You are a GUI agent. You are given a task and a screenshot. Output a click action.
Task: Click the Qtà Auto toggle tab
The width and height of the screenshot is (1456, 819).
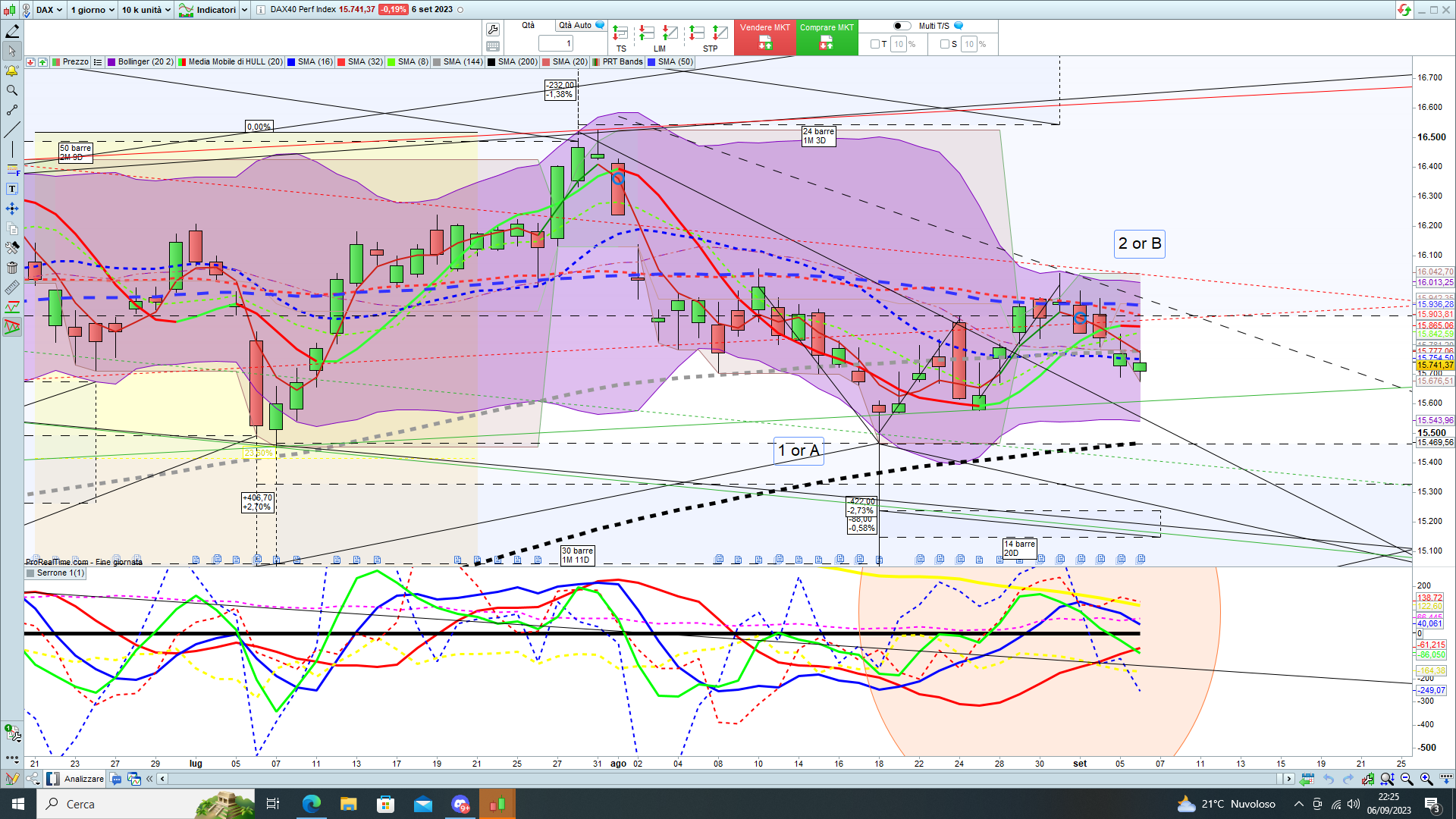pyautogui.click(x=581, y=26)
